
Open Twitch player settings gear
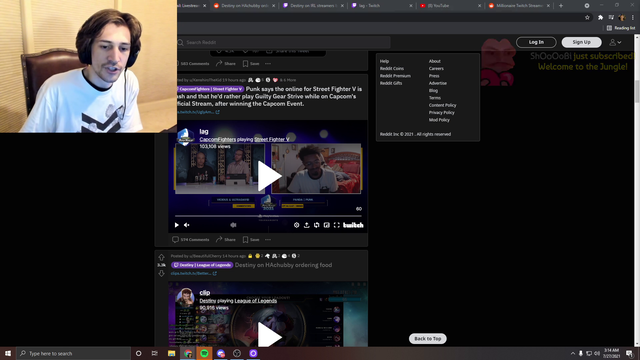[x=296, y=225]
